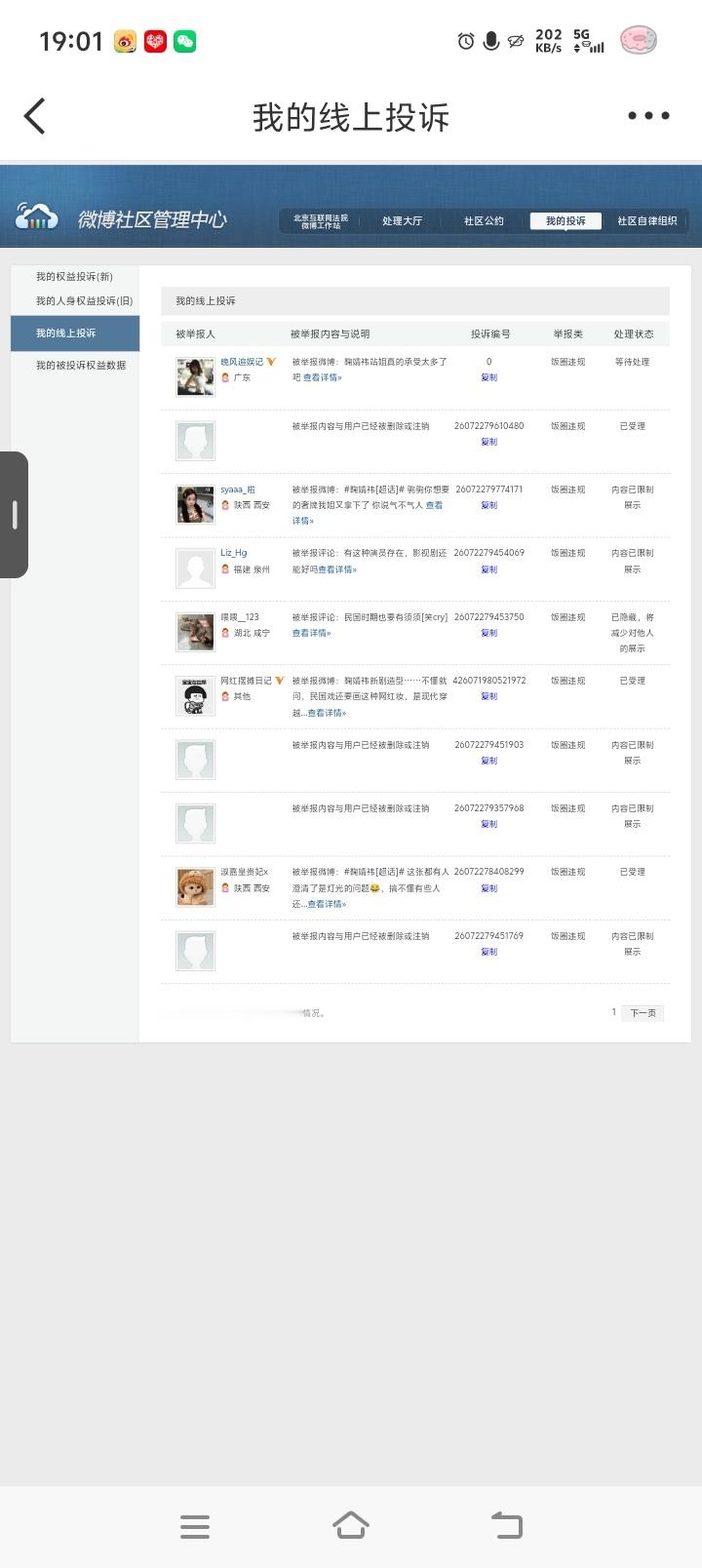Click 查看详情 in 喂喂__123 row

coord(312,633)
